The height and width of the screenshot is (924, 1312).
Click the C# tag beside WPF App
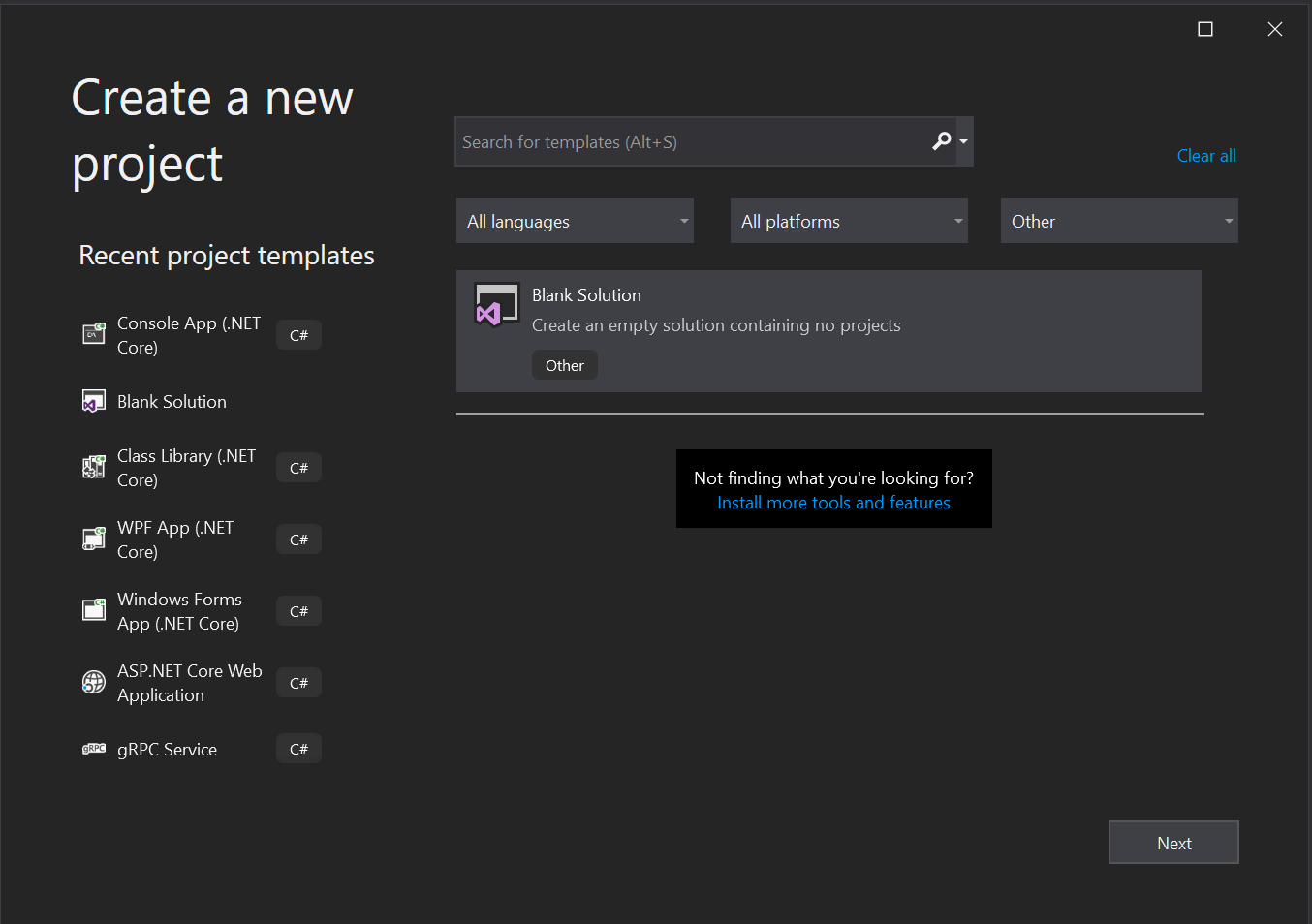pyautogui.click(x=298, y=539)
